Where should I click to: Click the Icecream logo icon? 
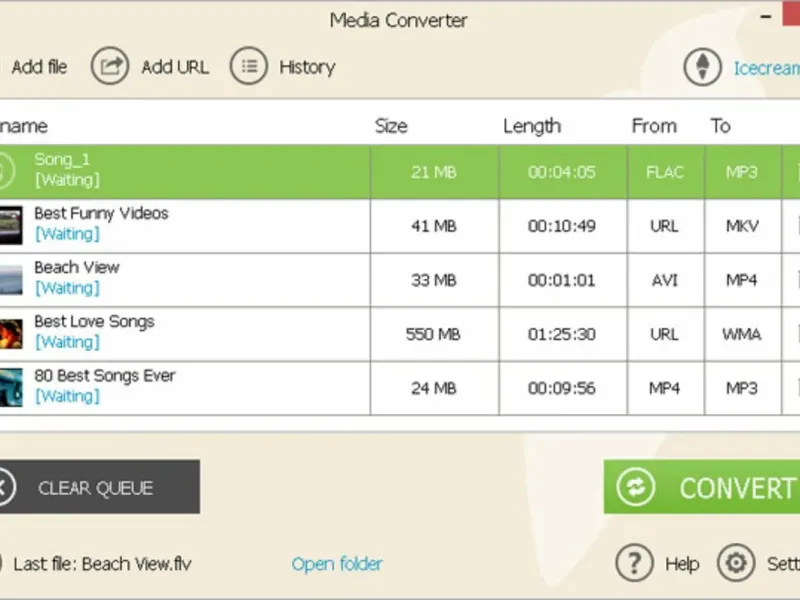coord(702,67)
